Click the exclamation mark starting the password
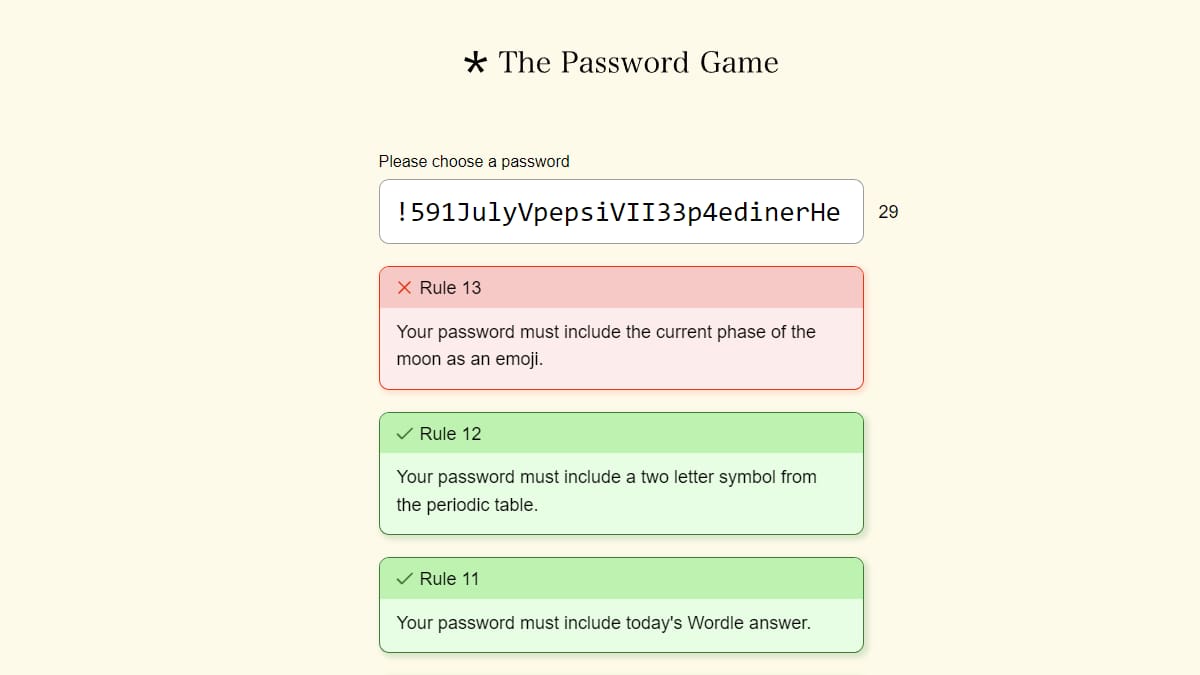 point(402,212)
